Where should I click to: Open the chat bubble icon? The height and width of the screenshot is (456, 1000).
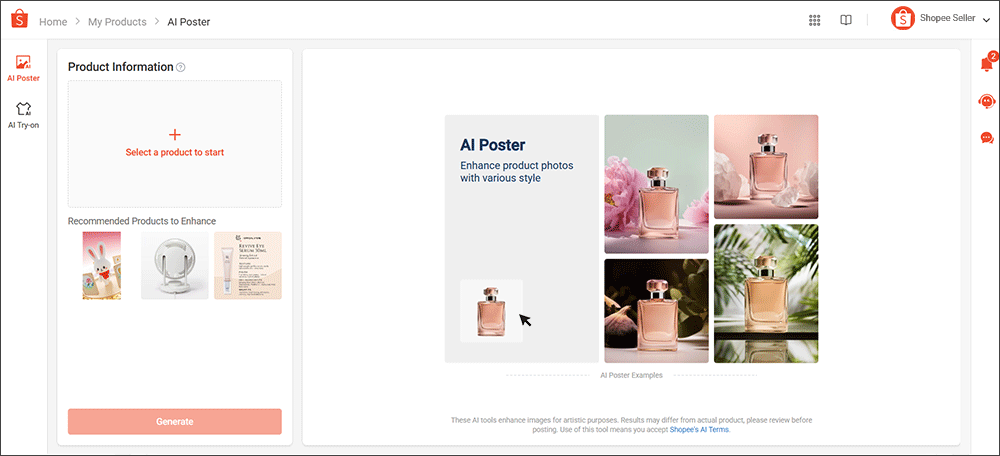click(987, 137)
